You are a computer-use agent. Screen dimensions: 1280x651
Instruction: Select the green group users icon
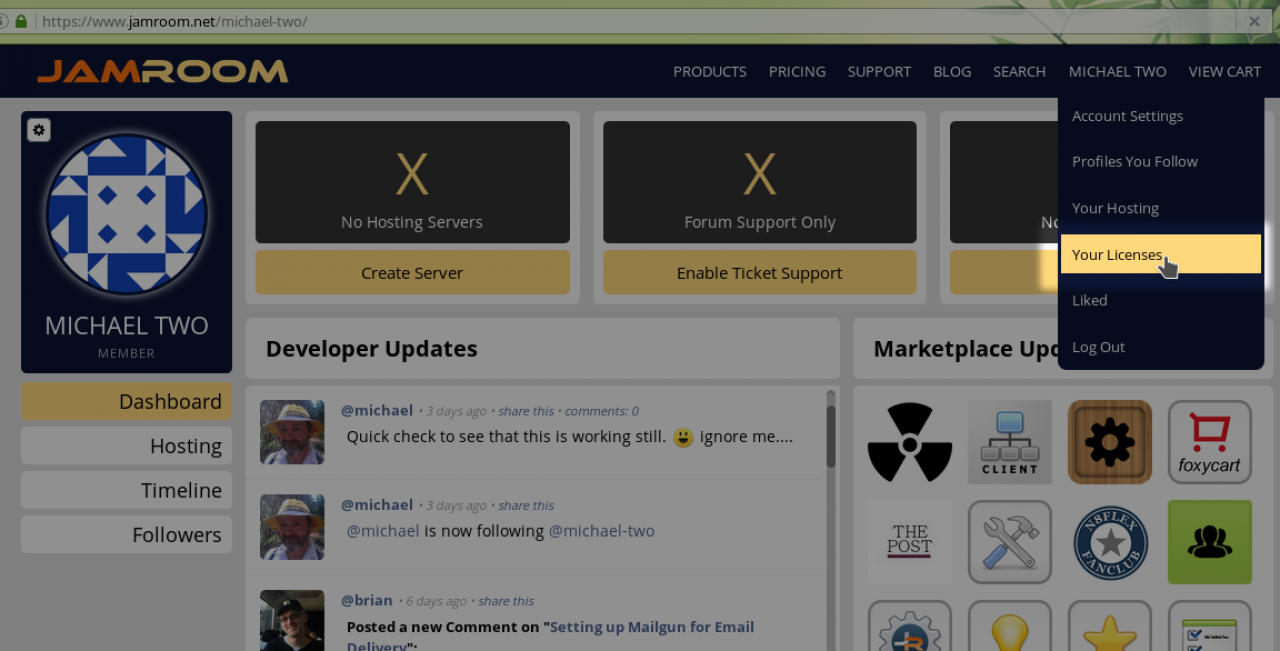pos(1210,542)
